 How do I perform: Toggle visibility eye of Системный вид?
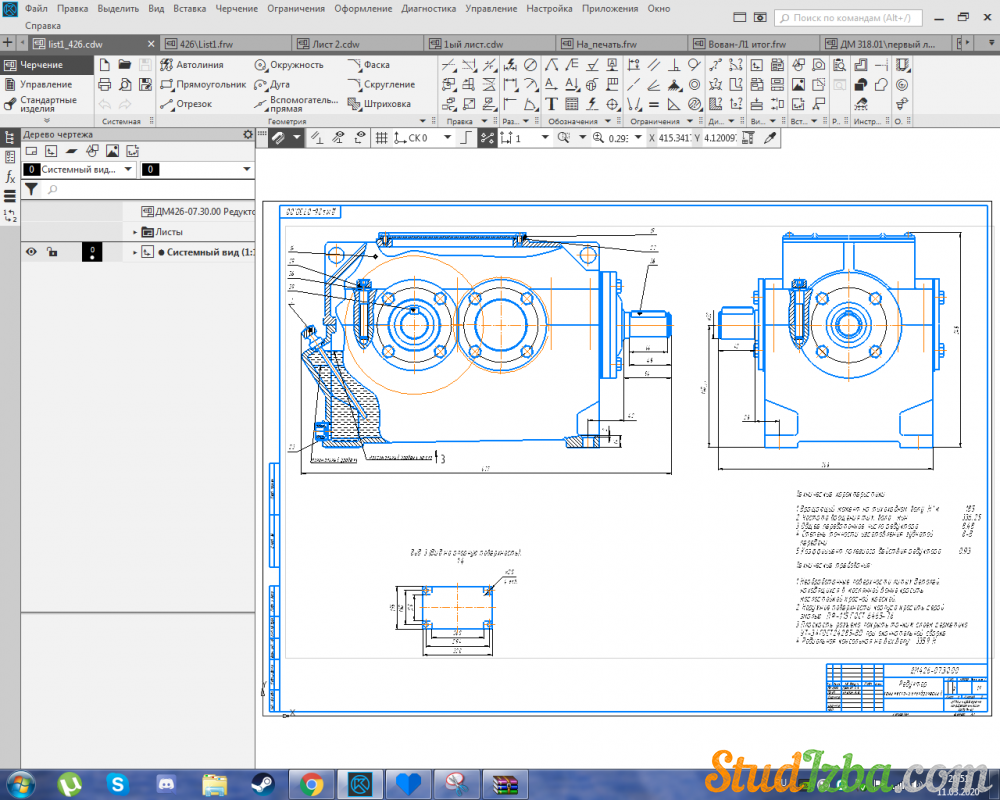(31, 252)
